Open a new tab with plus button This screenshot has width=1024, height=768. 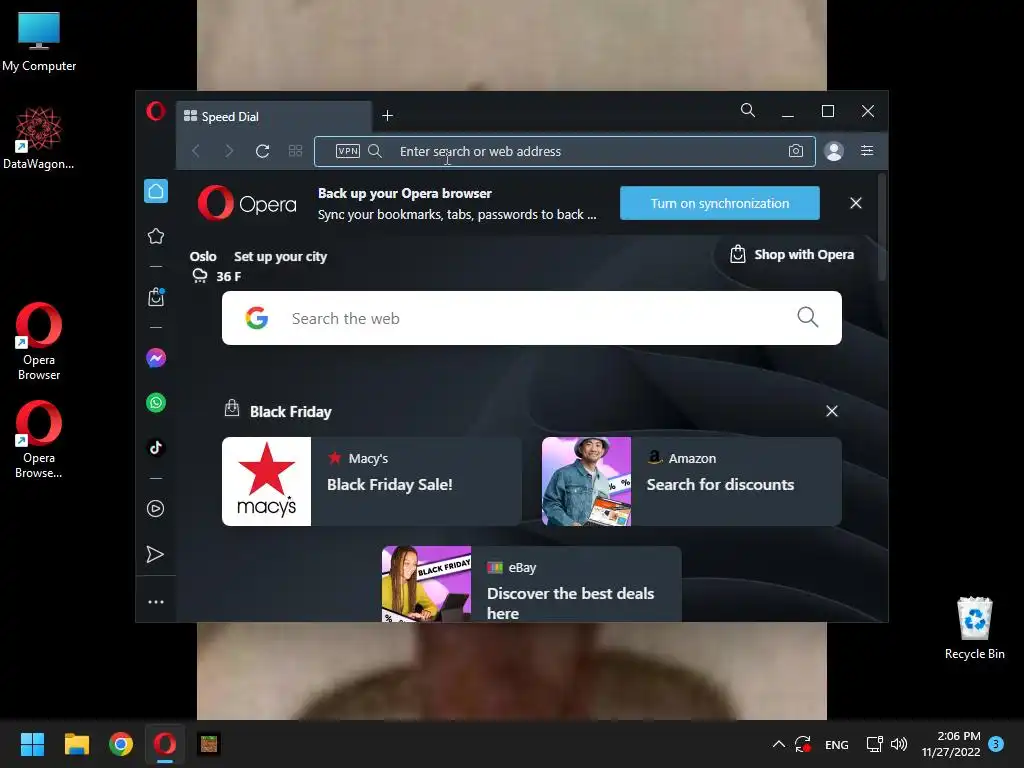pyautogui.click(x=387, y=116)
